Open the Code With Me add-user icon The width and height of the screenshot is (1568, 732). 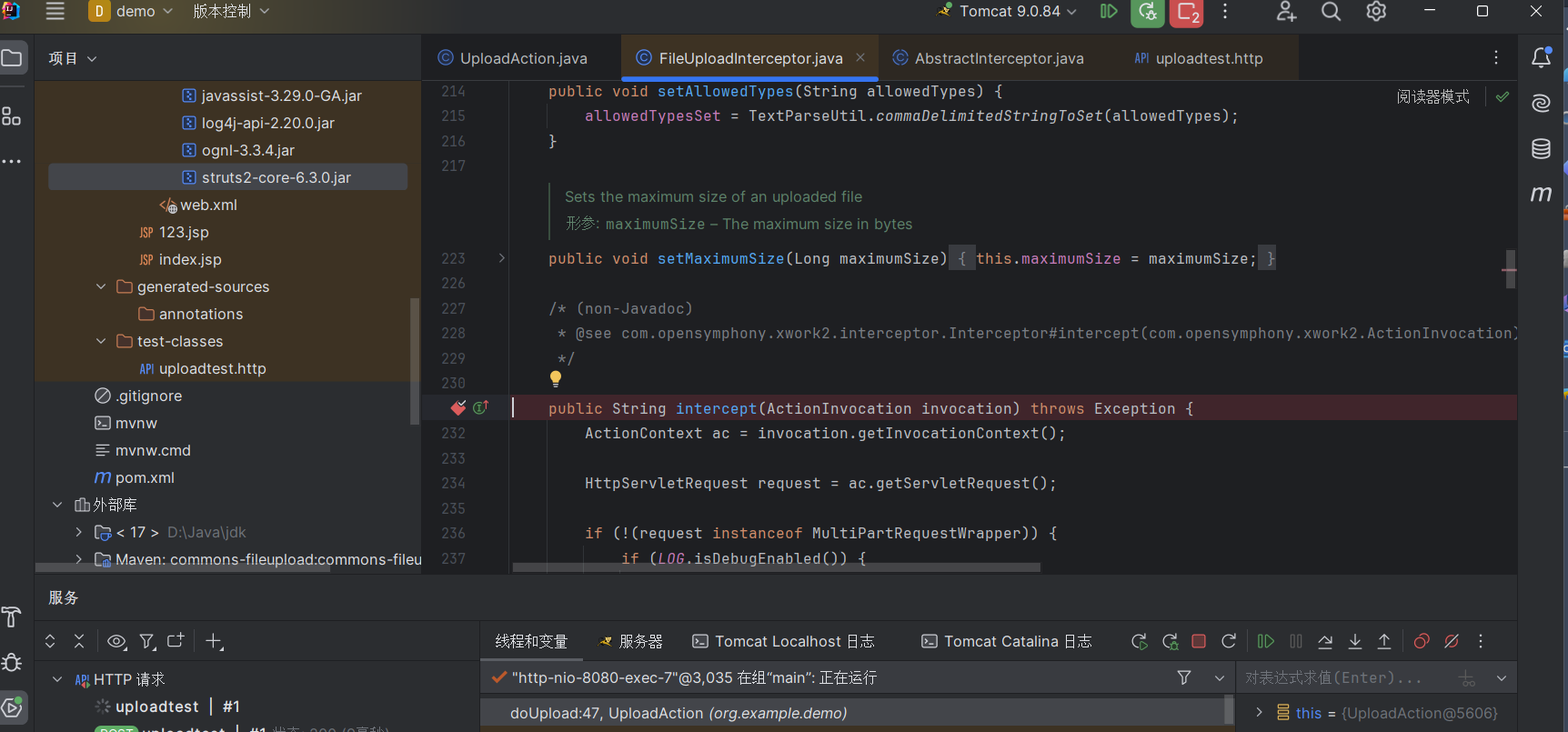pyautogui.click(x=1286, y=11)
